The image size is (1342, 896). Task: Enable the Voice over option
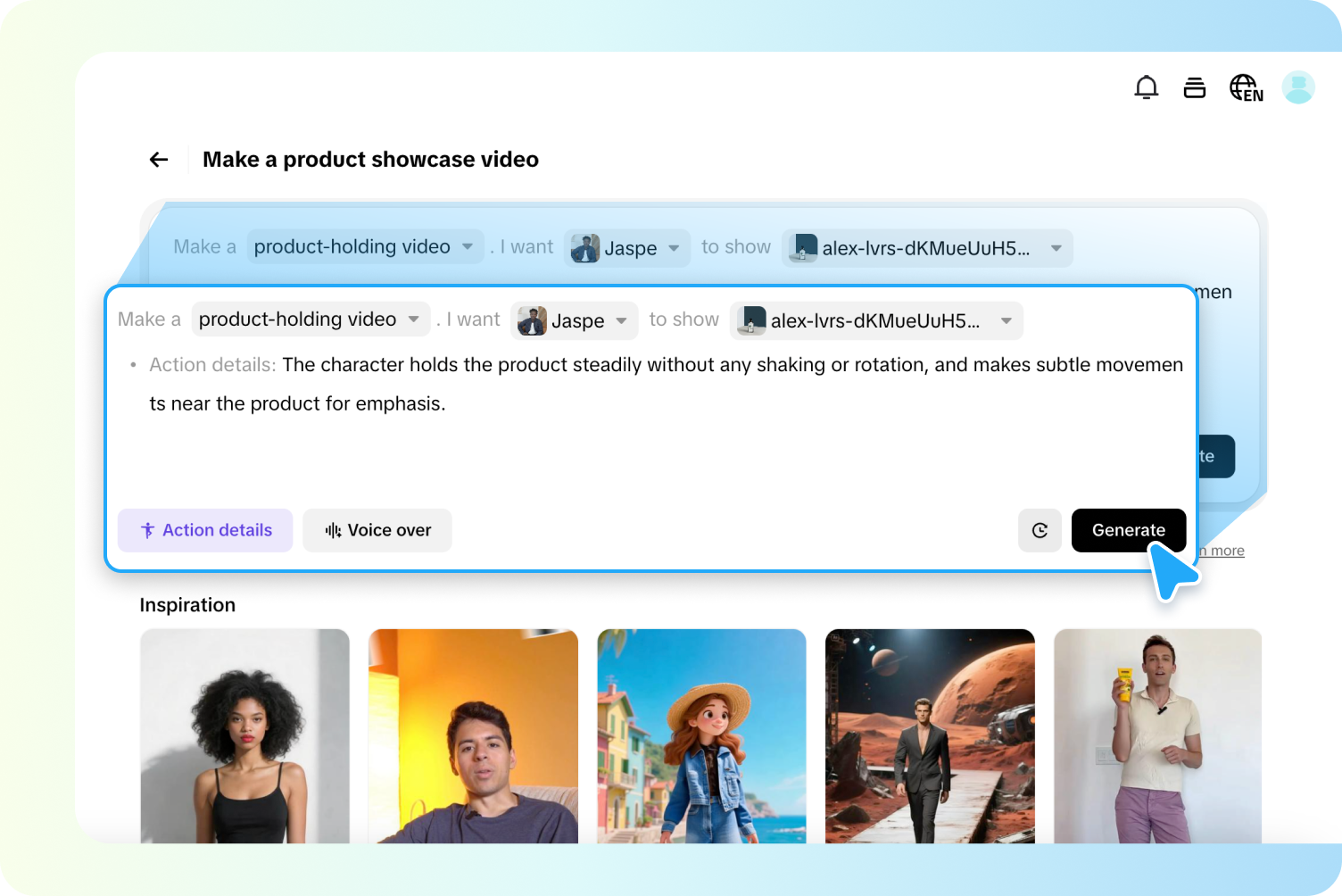pyautogui.click(x=377, y=530)
